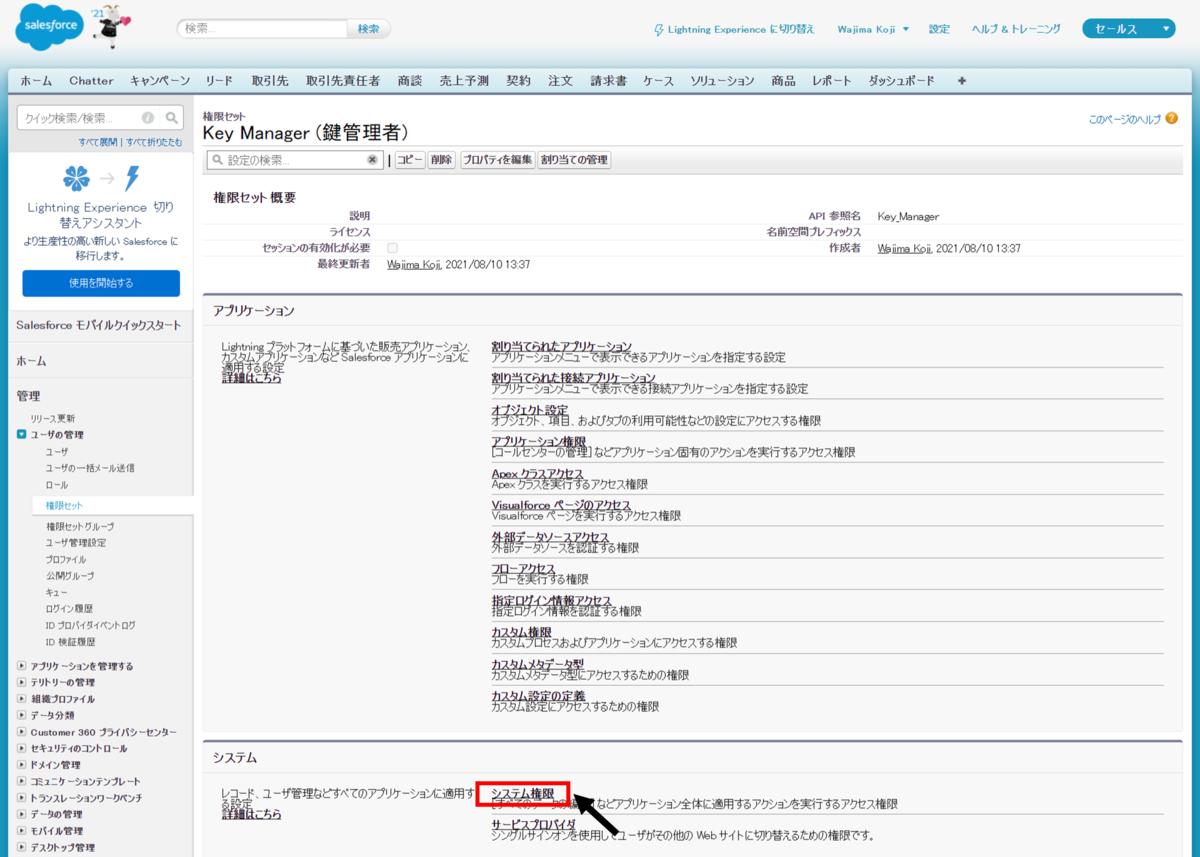The width and height of the screenshot is (1200, 857).
Task: Select 公開グループ in sidebar
Action: 70,575
